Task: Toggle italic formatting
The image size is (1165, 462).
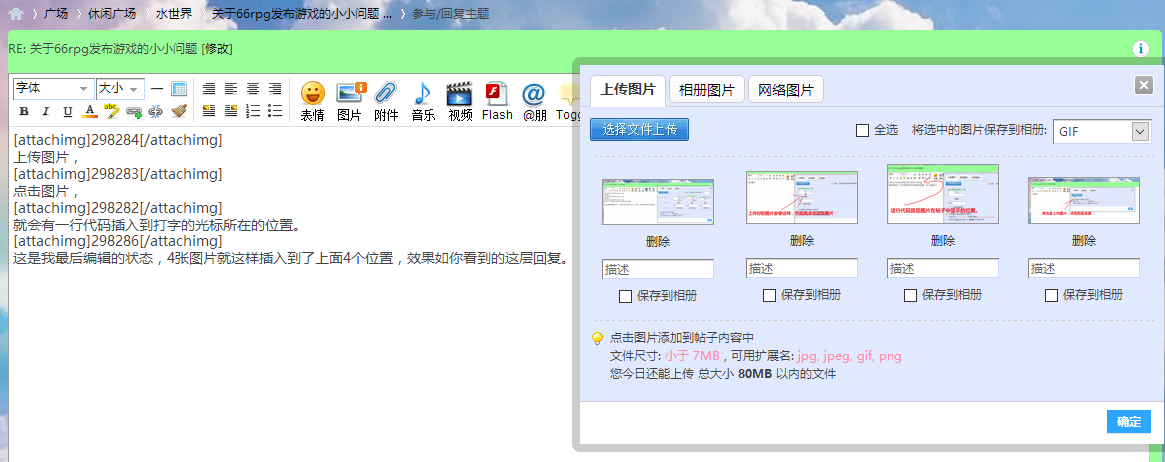Action: click(x=45, y=111)
